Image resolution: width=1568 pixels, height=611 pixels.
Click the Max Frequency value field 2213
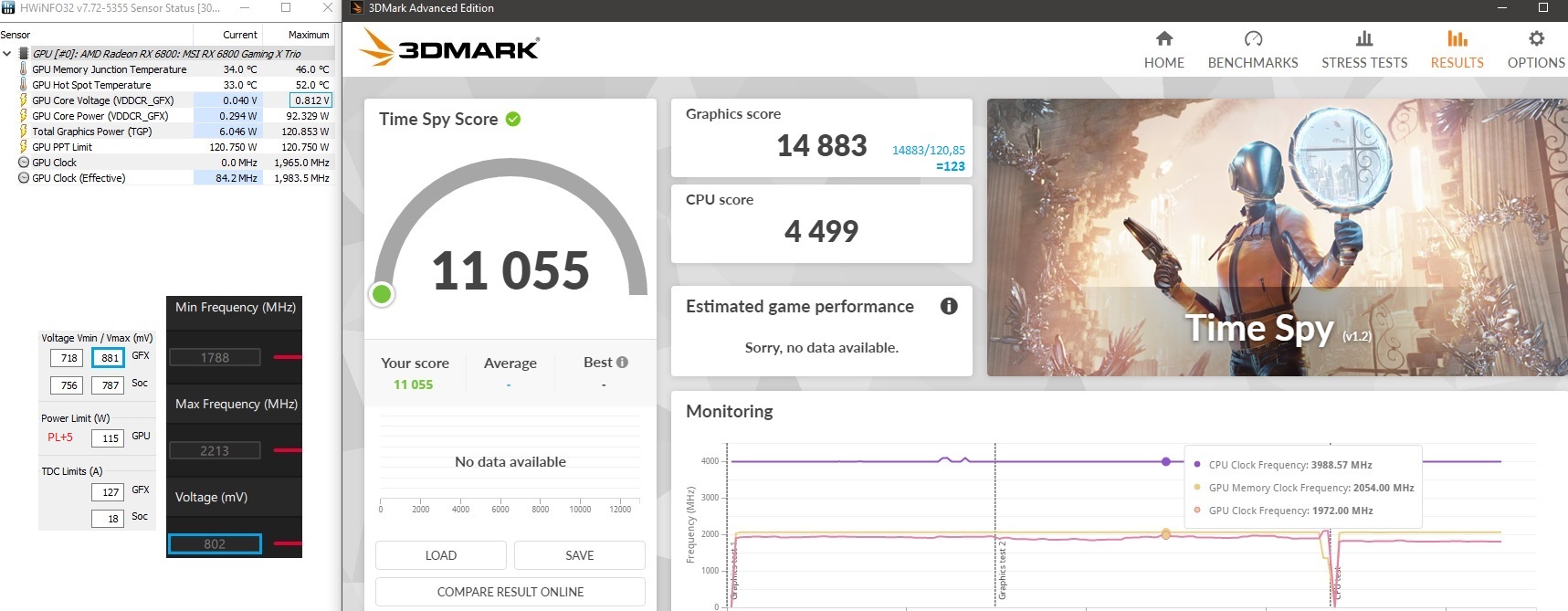click(x=215, y=450)
